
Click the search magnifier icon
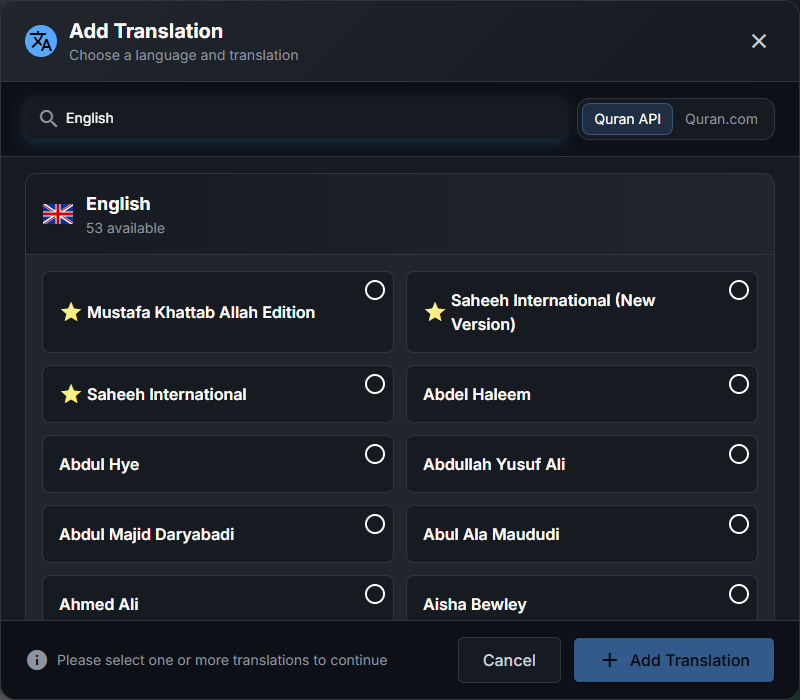[48, 118]
